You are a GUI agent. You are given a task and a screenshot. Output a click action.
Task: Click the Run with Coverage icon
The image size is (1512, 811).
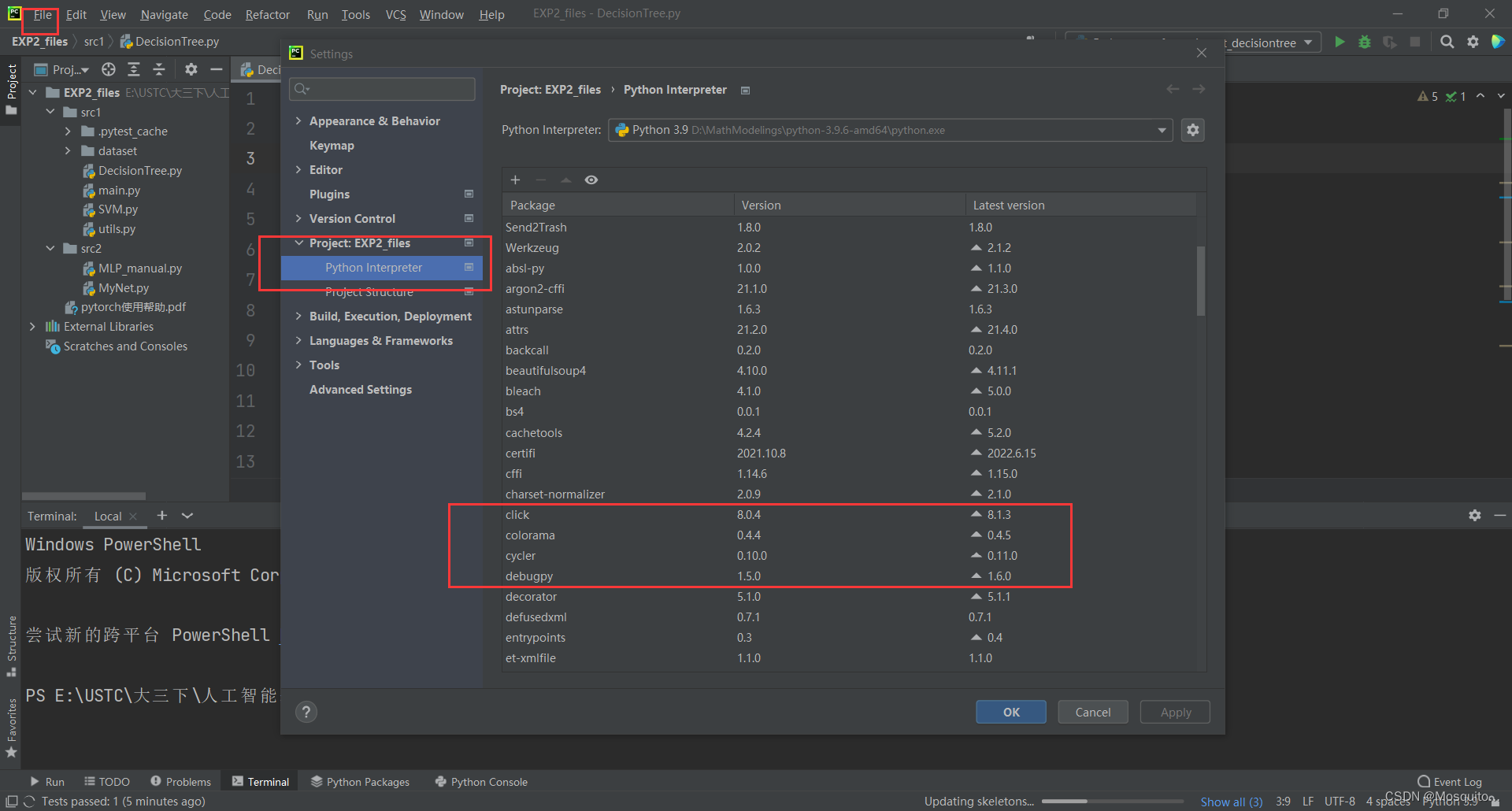[x=1390, y=42]
